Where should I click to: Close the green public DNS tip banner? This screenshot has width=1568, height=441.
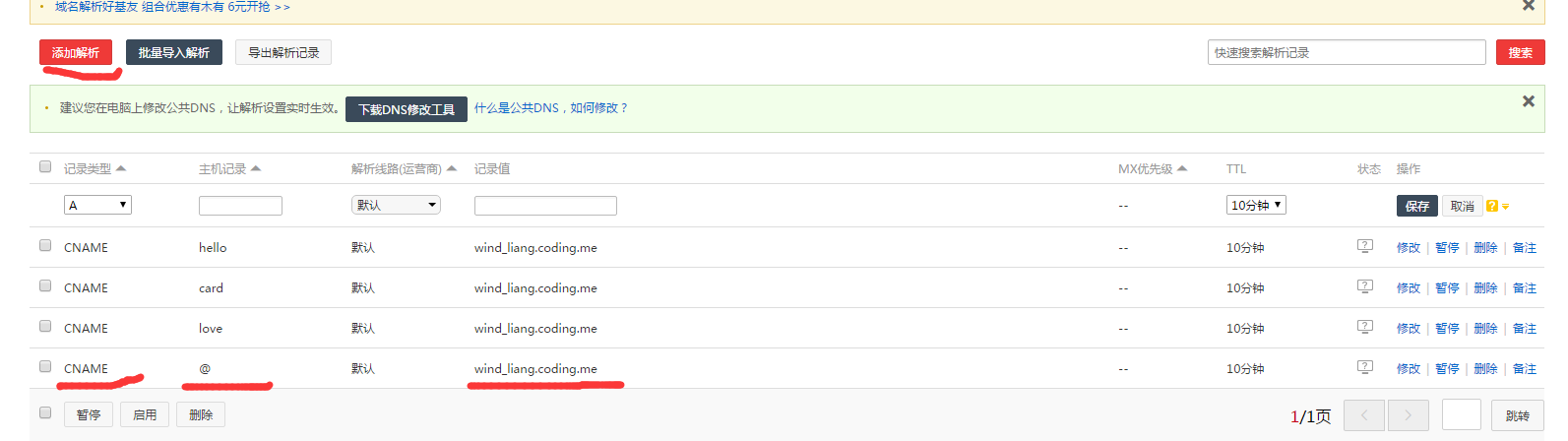click(x=1528, y=101)
